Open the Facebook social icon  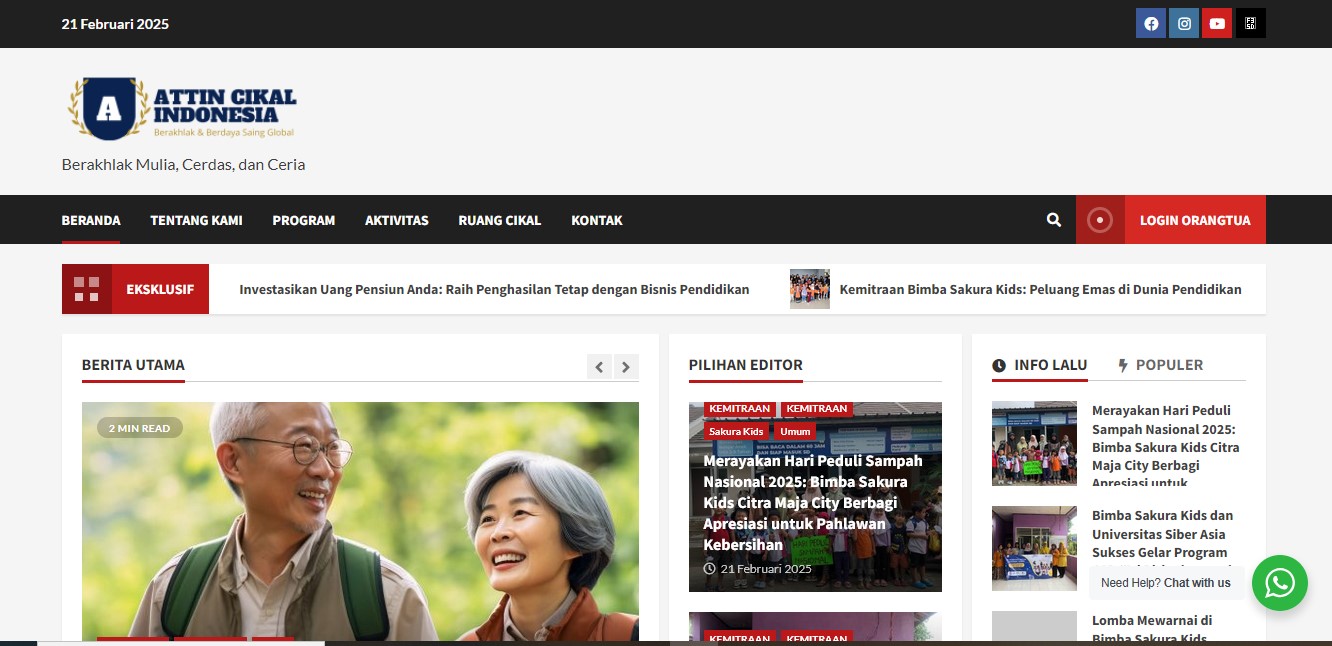(x=1151, y=24)
